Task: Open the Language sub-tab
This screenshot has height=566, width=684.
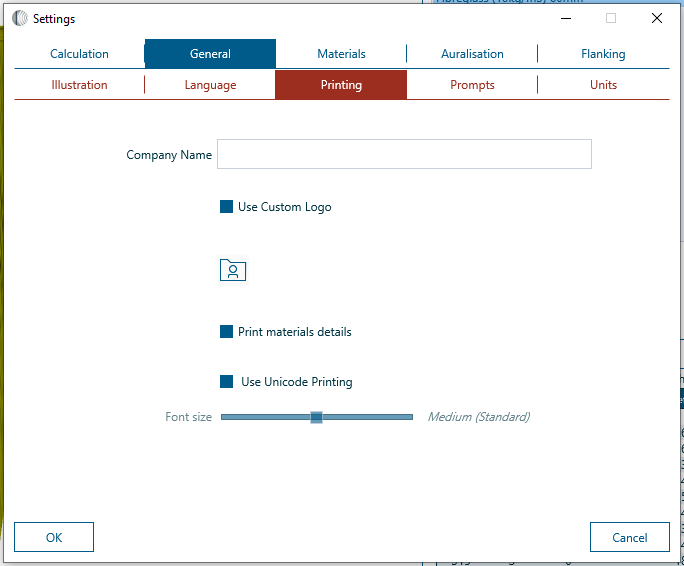Action: [x=210, y=85]
